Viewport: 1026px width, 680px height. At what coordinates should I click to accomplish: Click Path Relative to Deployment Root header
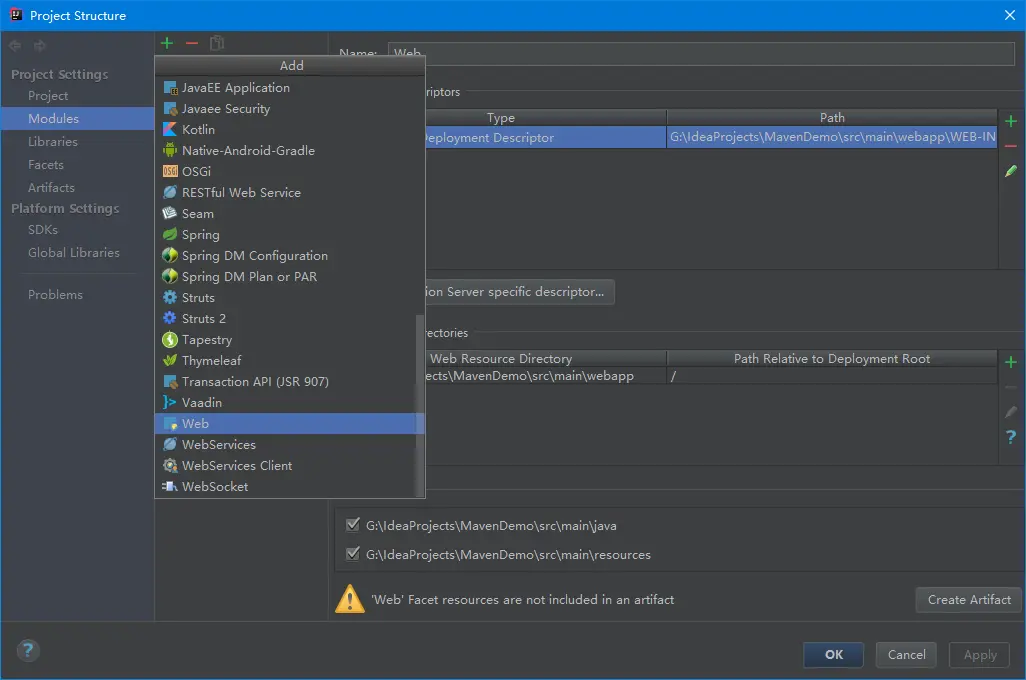[832, 359]
